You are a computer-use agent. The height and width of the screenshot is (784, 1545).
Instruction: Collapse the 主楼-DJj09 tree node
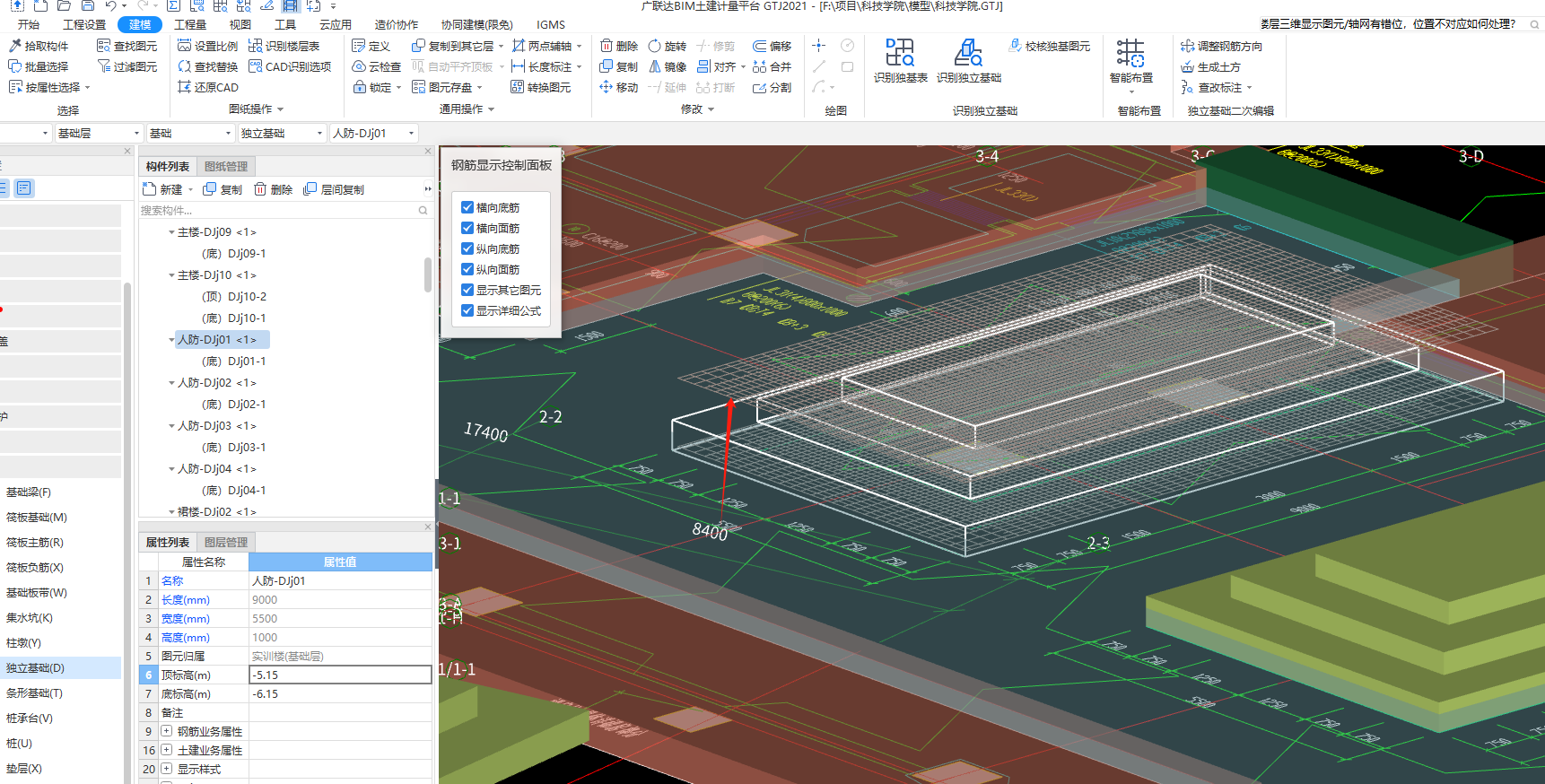pos(171,232)
